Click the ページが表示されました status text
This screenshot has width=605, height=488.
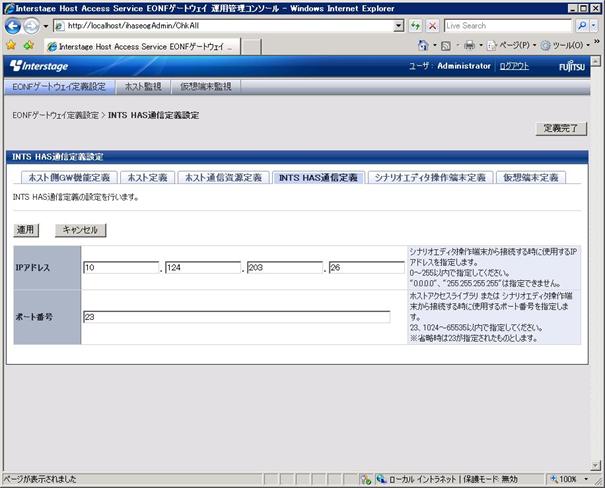coord(40,479)
